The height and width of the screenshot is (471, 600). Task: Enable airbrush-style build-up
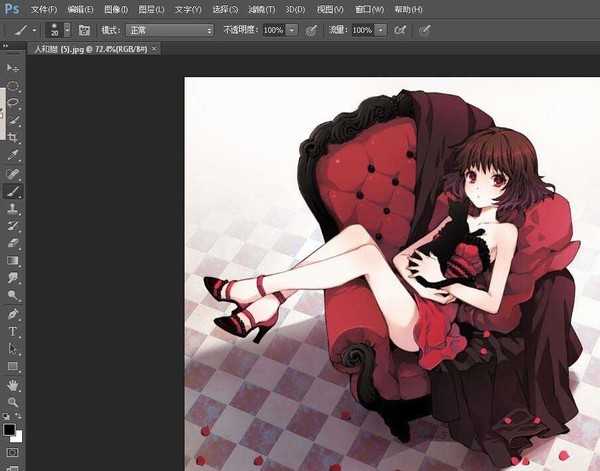tap(400, 30)
